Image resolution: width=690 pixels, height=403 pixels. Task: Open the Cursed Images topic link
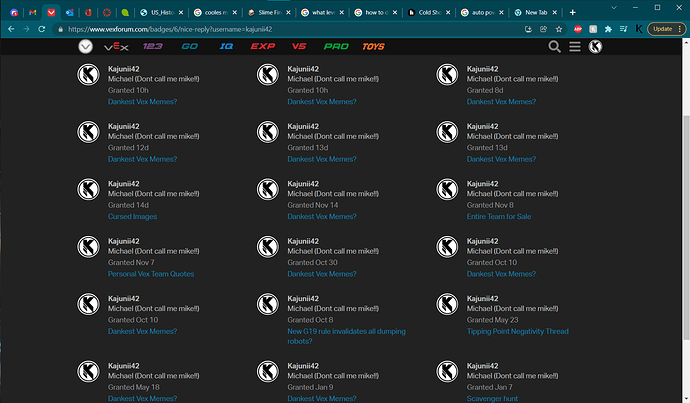pos(132,216)
